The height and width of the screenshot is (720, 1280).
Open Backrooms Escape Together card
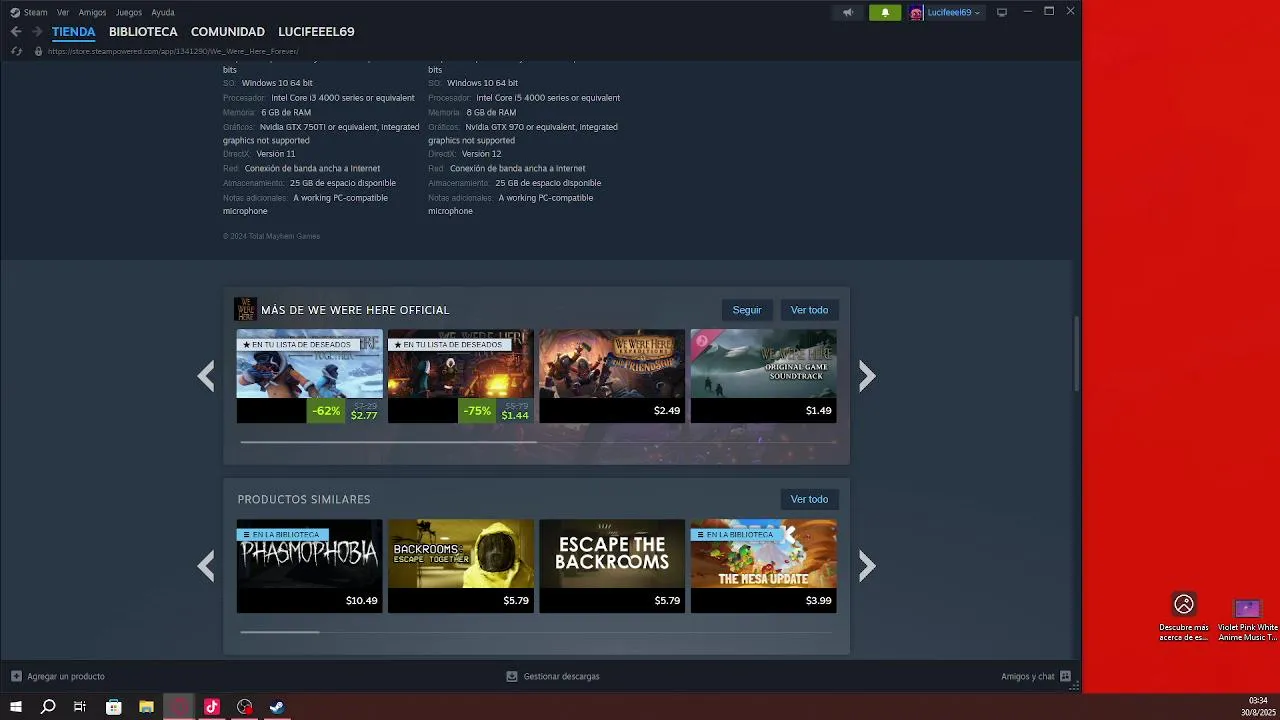point(460,566)
